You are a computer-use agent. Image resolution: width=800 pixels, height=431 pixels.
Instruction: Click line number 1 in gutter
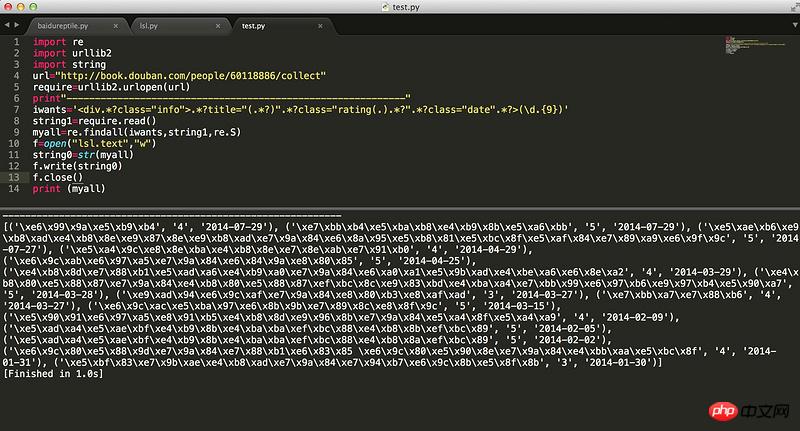(x=16, y=42)
